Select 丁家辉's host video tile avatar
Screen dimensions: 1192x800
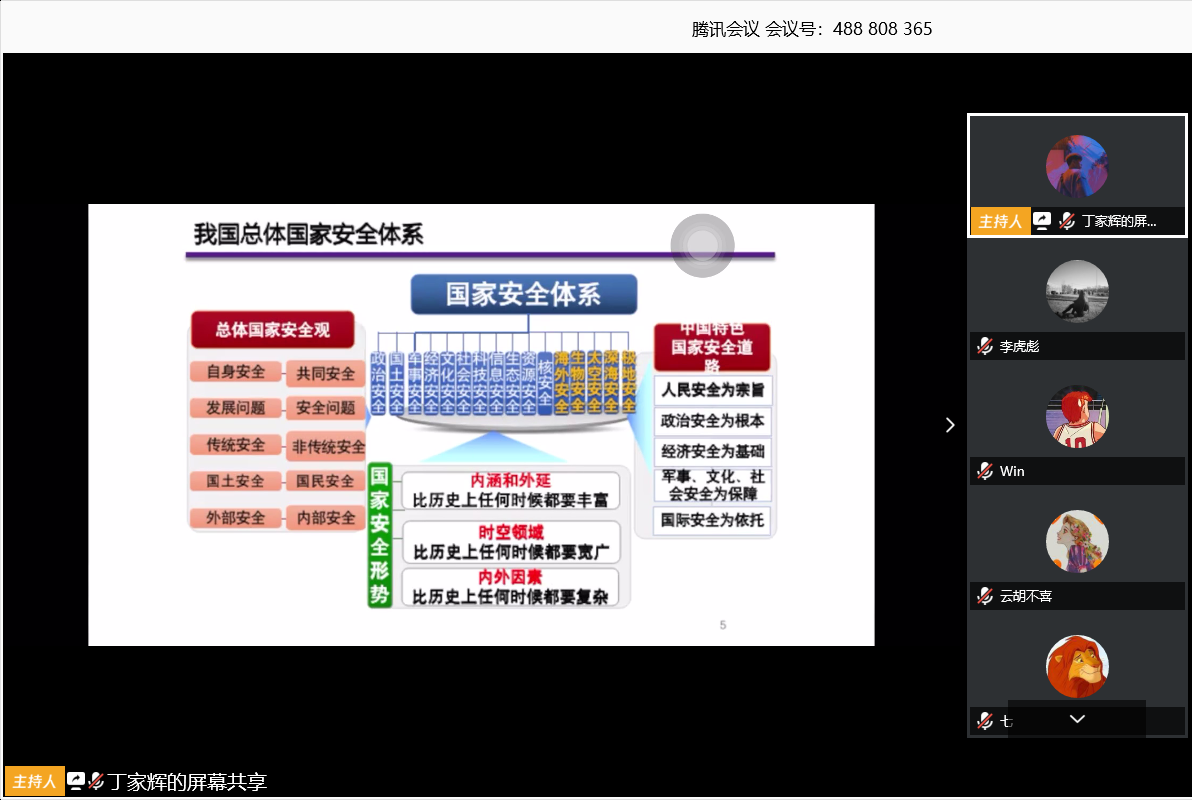coord(1077,166)
